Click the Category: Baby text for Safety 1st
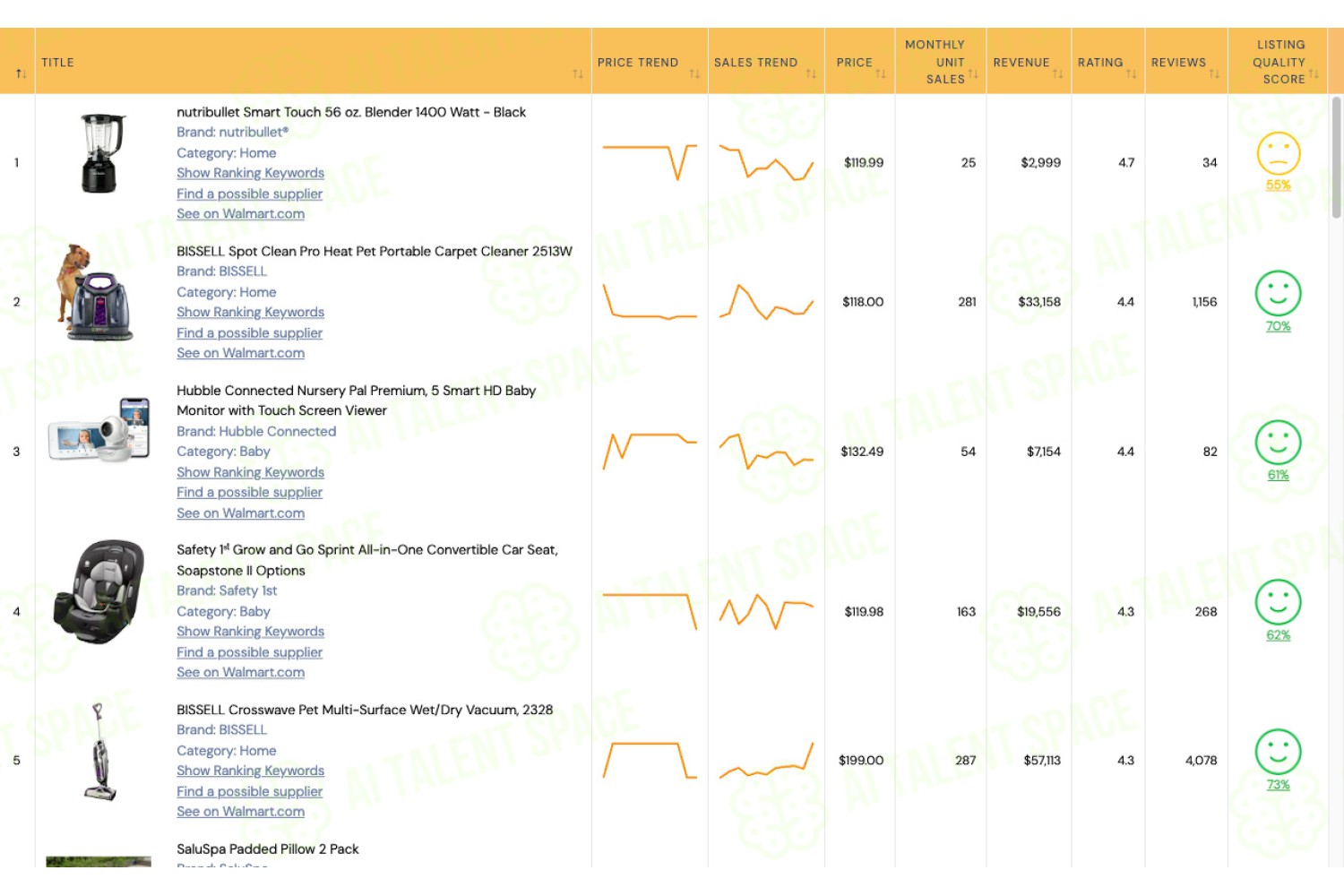The image size is (1344, 896). pos(223,611)
